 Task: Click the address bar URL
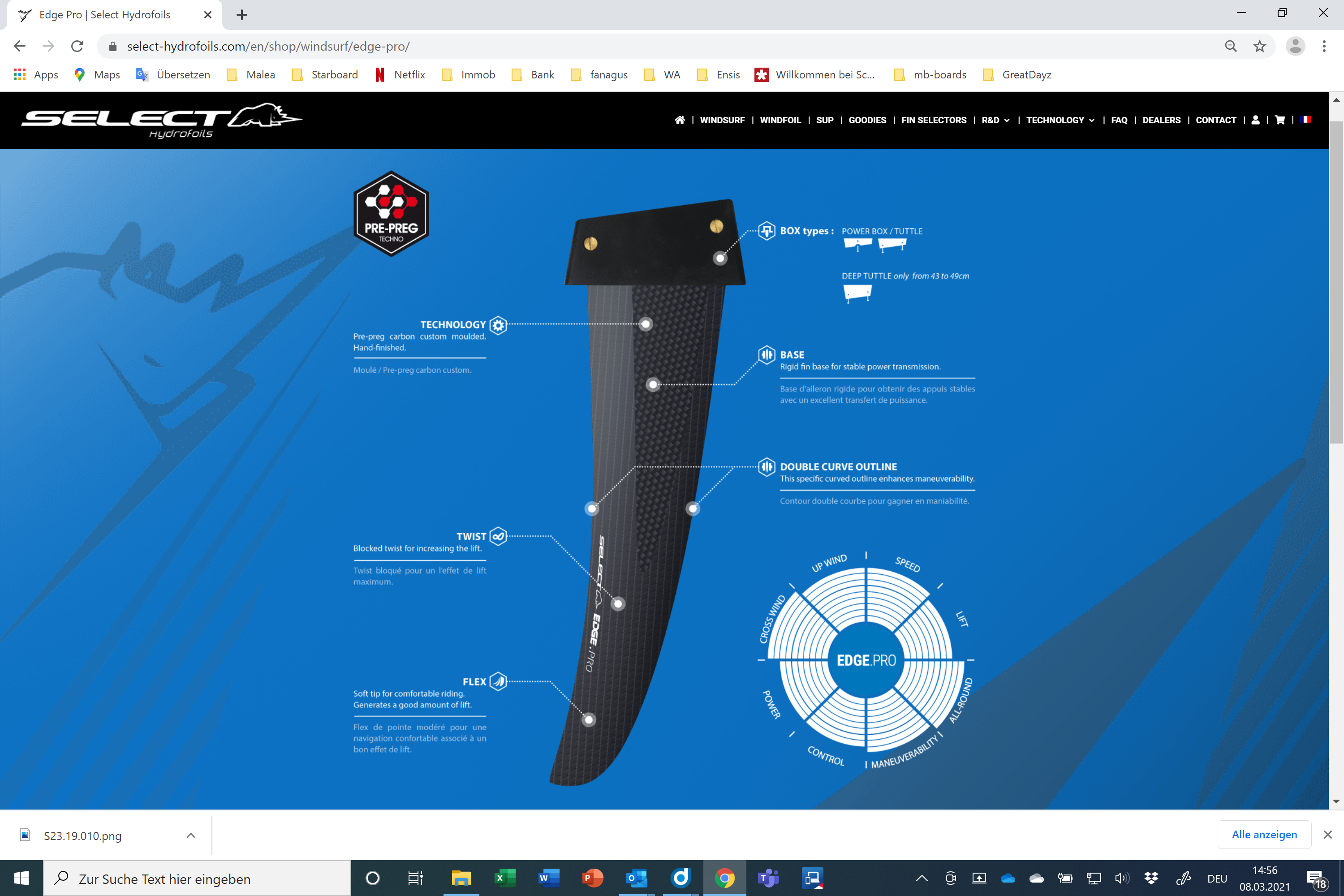pyautogui.click(x=268, y=46)
